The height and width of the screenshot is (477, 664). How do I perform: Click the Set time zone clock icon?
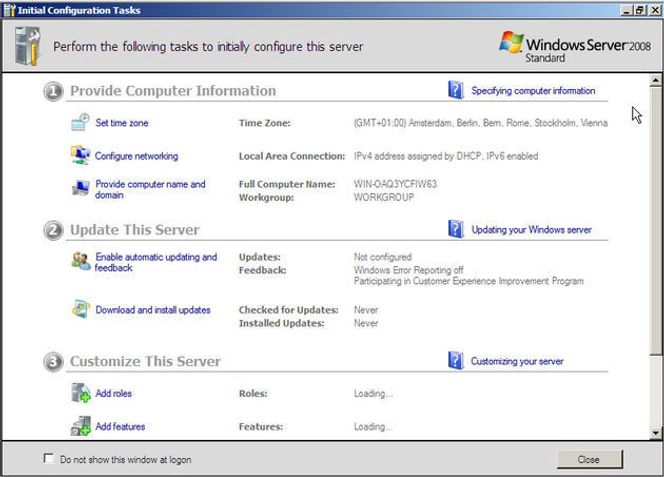coord(80,122)
